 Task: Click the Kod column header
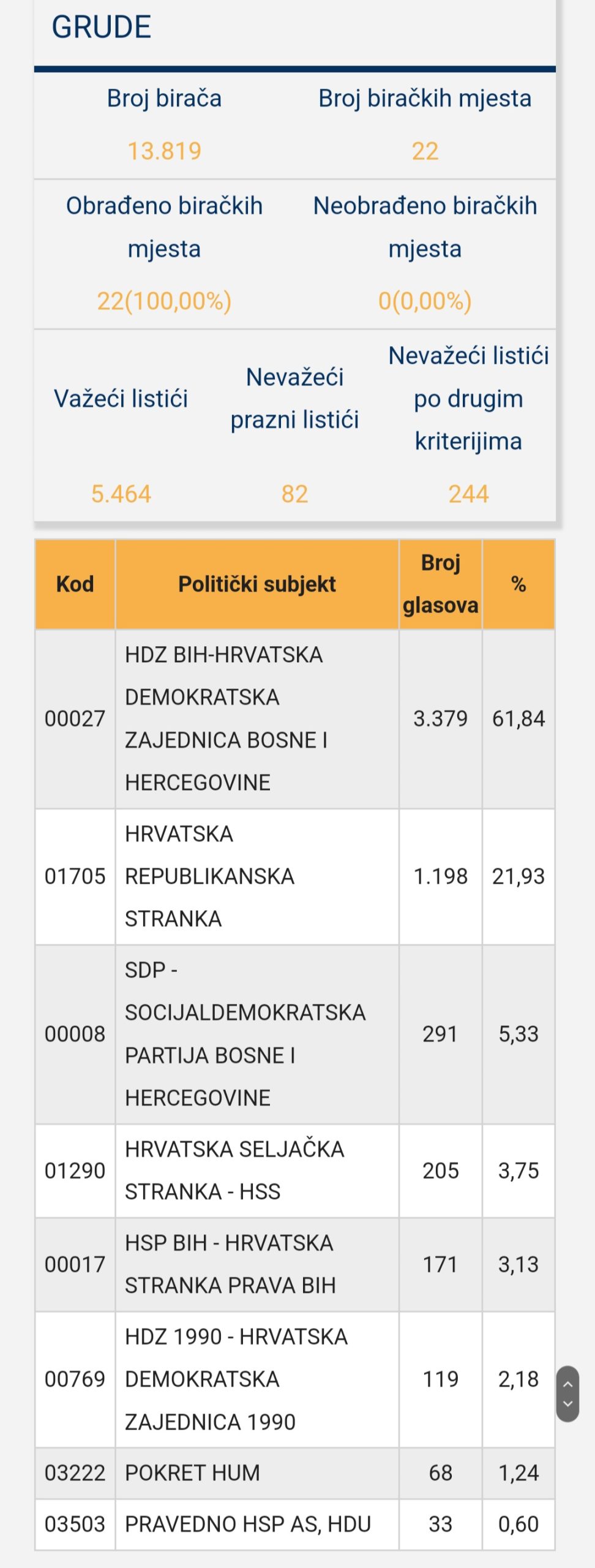point(75,584)
